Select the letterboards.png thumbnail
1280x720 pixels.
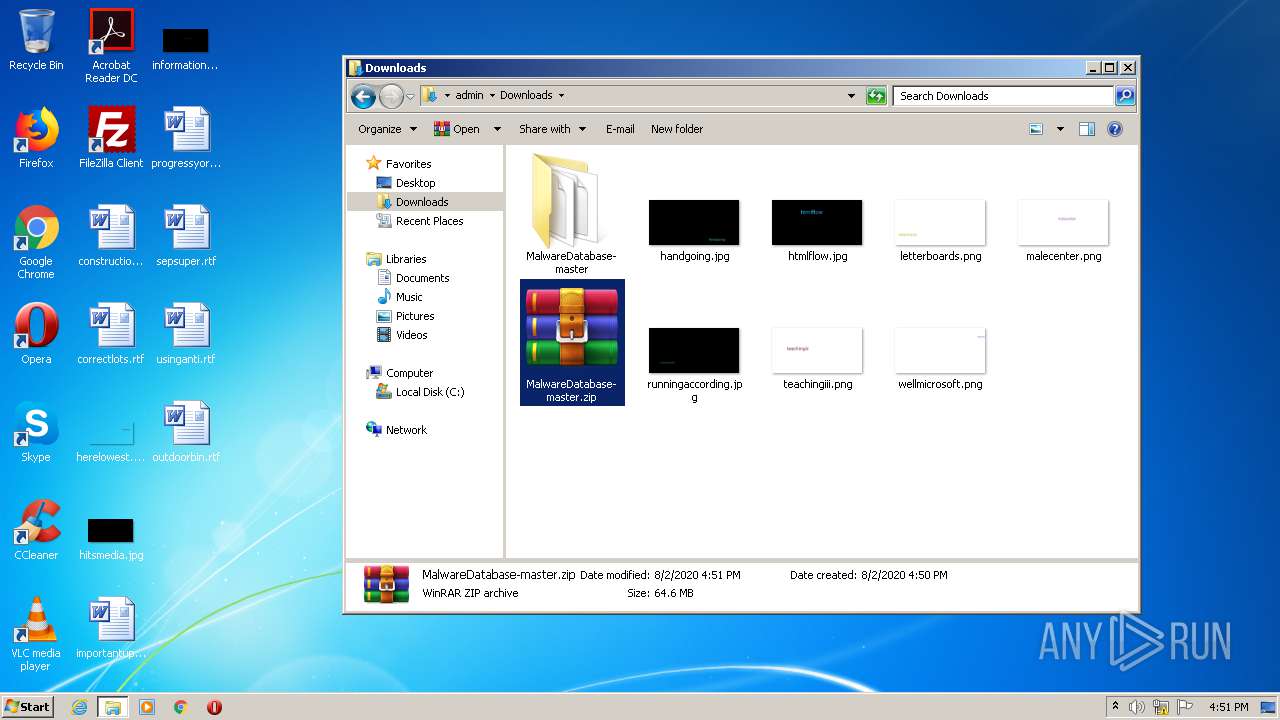click(940, 231)
